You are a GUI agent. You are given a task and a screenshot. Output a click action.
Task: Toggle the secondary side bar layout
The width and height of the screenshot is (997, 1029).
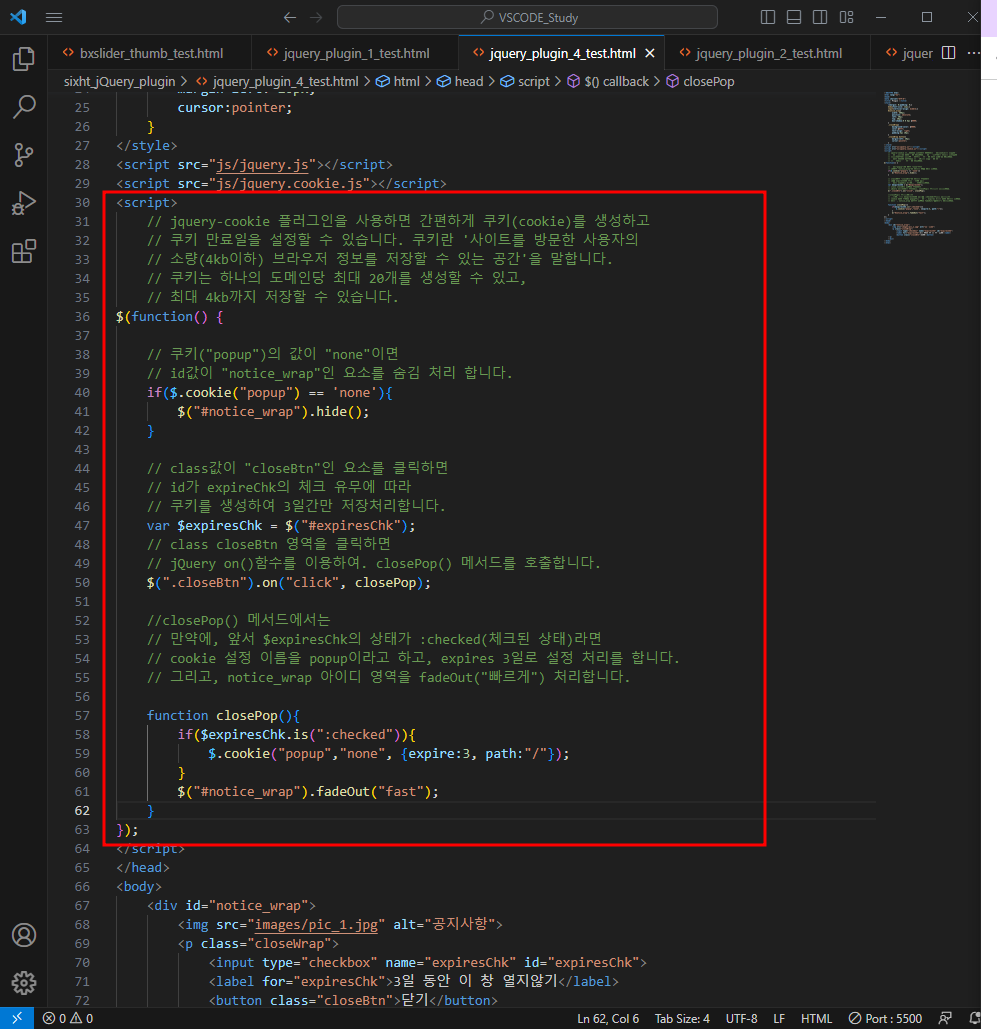coord(820,17)
